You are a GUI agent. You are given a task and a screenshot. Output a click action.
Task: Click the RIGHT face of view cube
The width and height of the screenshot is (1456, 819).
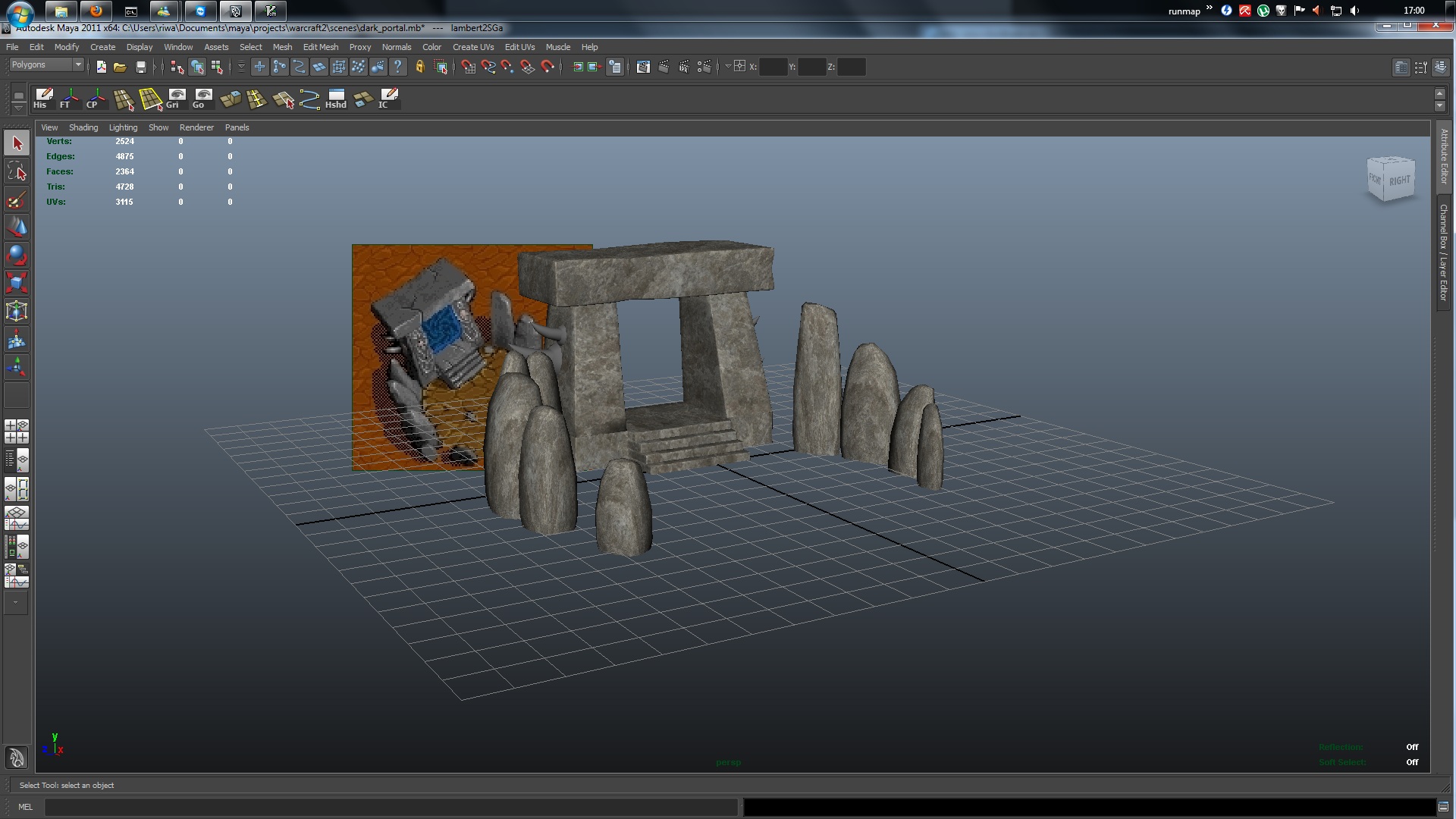[x=1400, y=180]
